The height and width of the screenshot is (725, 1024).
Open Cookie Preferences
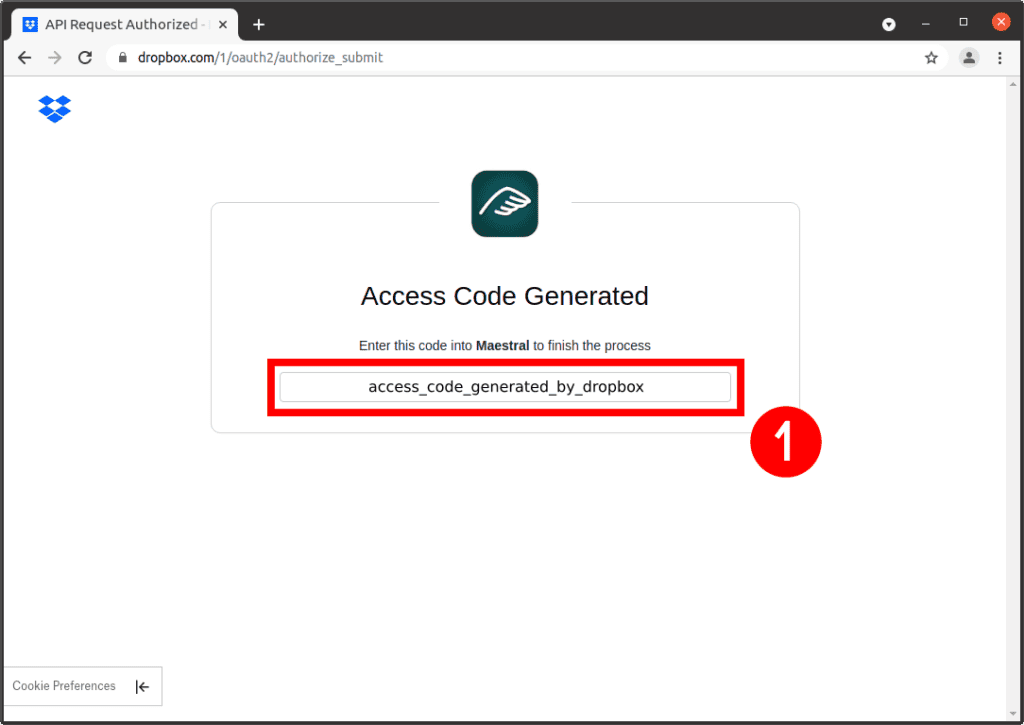[x=64, y=686]
